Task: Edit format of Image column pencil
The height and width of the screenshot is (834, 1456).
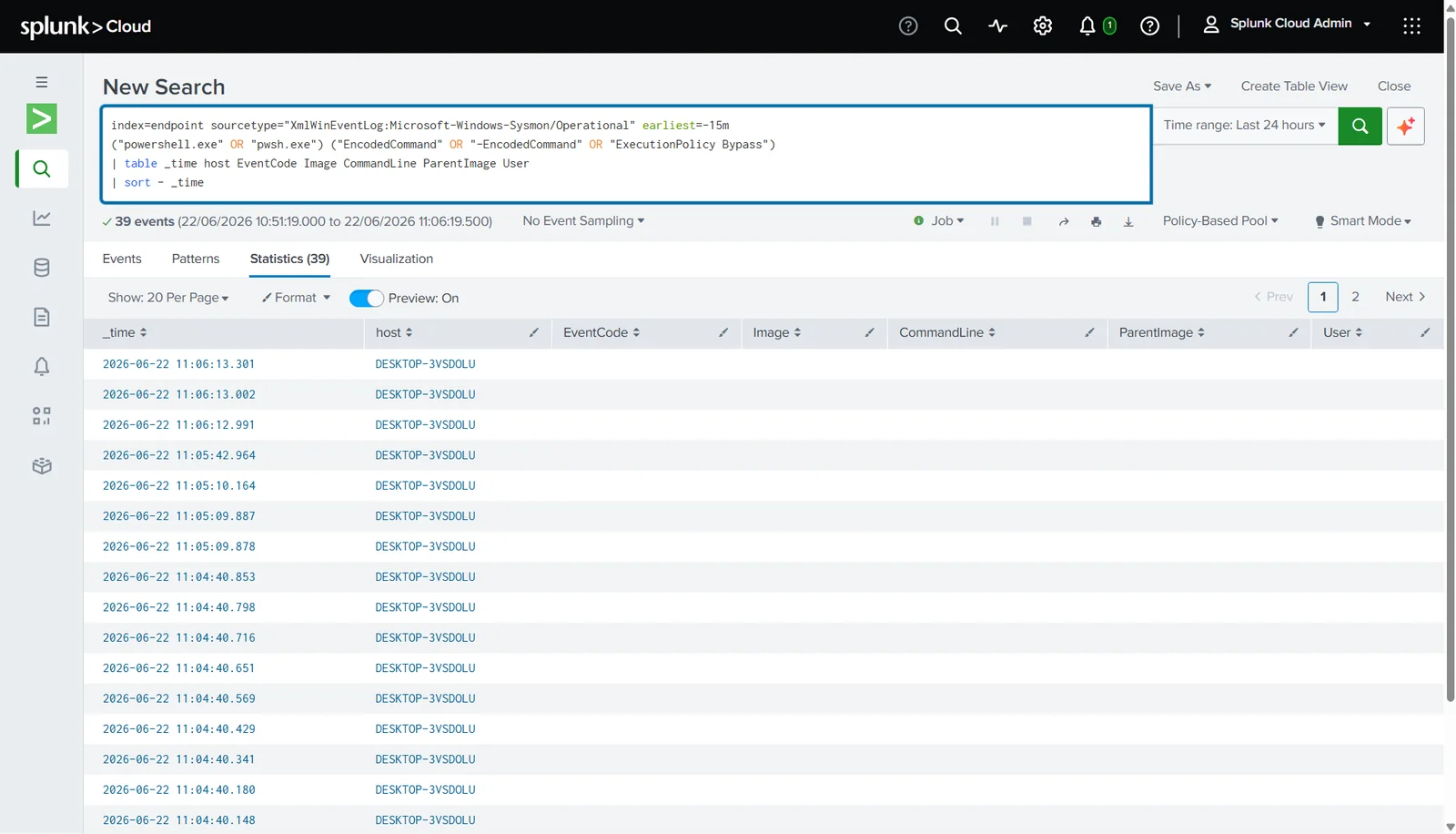Action: tap(869, 332)
